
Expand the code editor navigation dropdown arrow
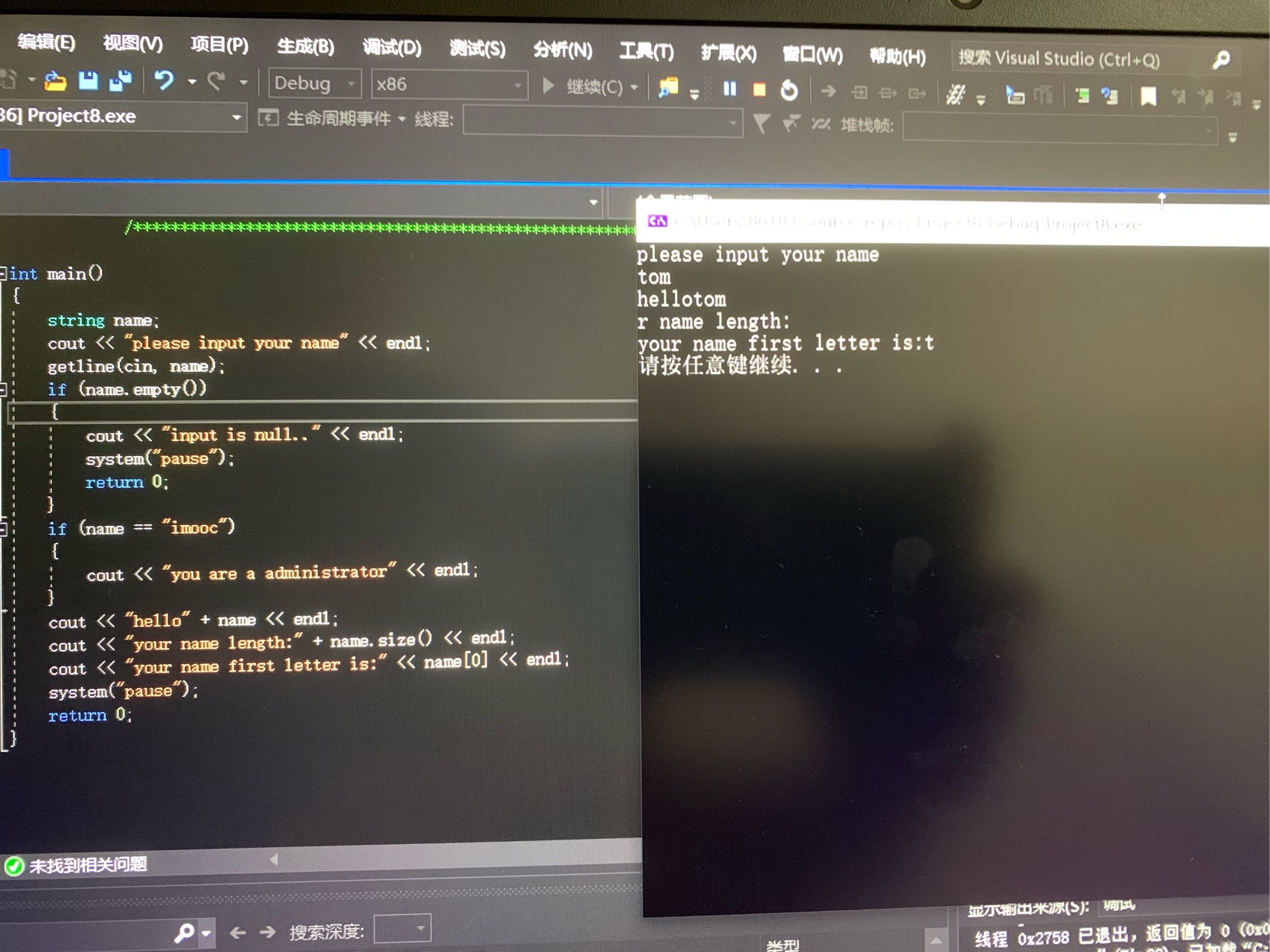pos(593,202)
